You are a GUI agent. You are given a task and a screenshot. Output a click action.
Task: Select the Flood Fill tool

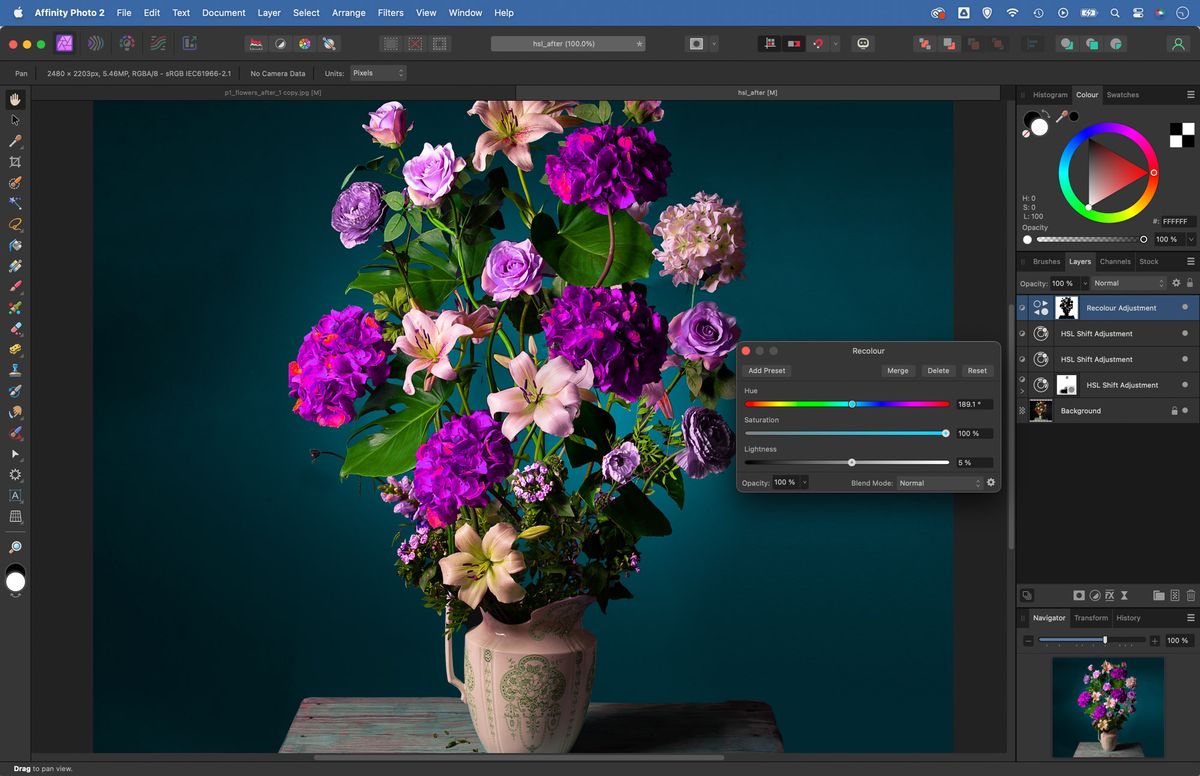click(15, 244)
